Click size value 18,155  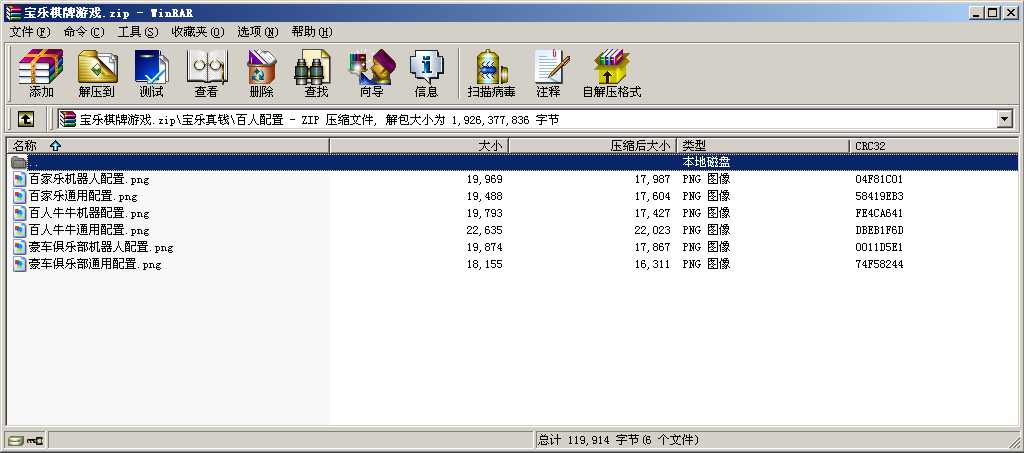pyautogui.click(x=485, y=264)
